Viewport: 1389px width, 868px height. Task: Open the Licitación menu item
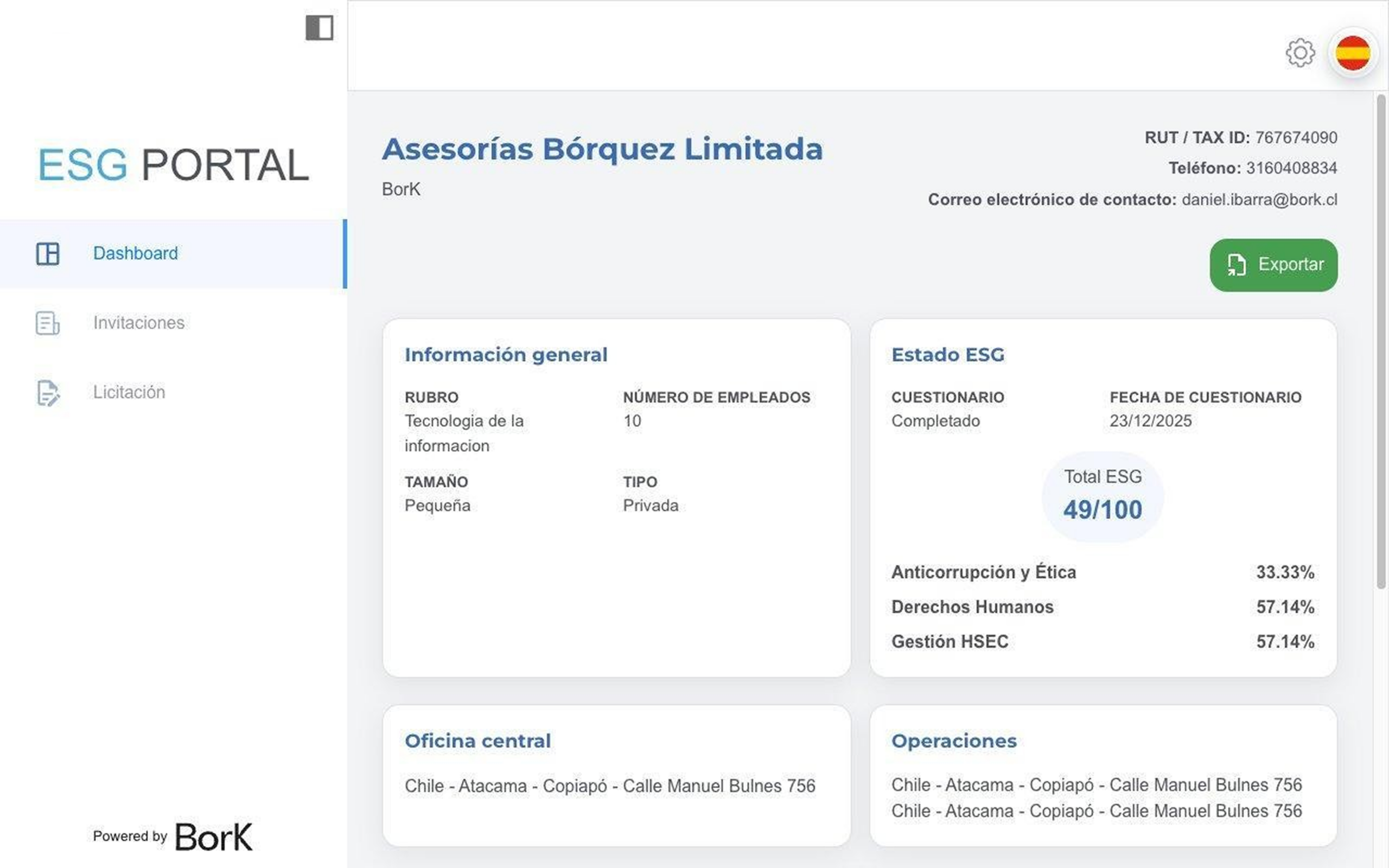click(x=129, y=393)
